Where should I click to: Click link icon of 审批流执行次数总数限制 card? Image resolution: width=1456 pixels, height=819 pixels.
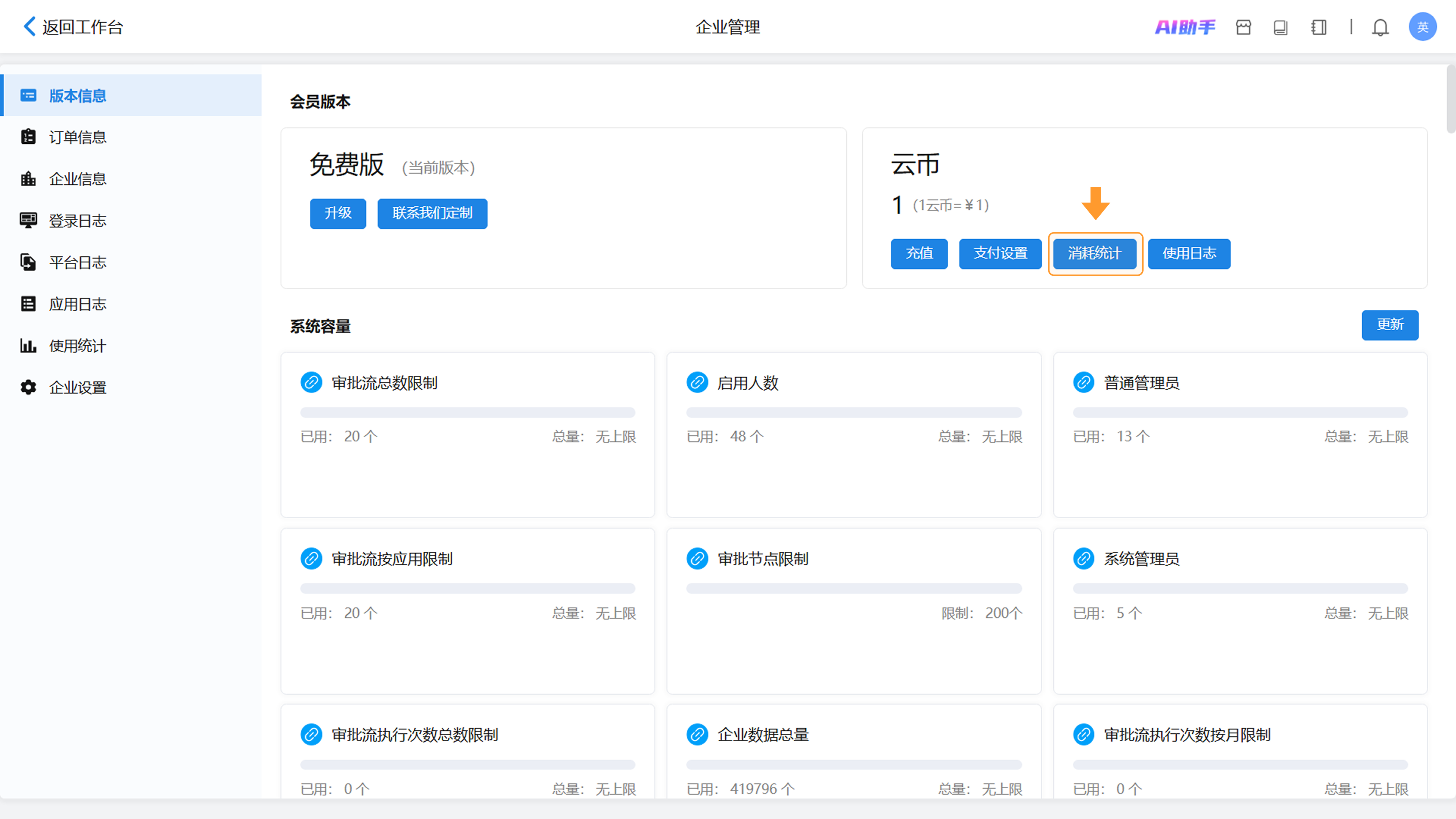coord(311,735)
